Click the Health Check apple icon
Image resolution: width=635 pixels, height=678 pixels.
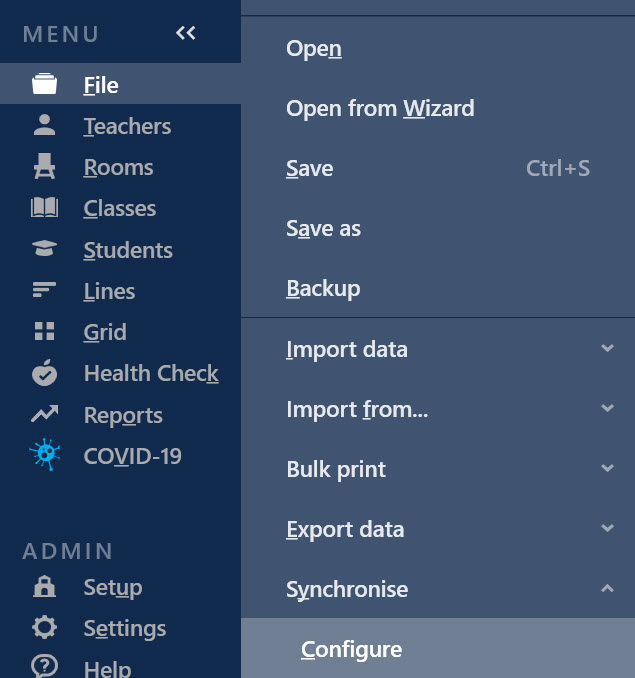pos(44,372)
